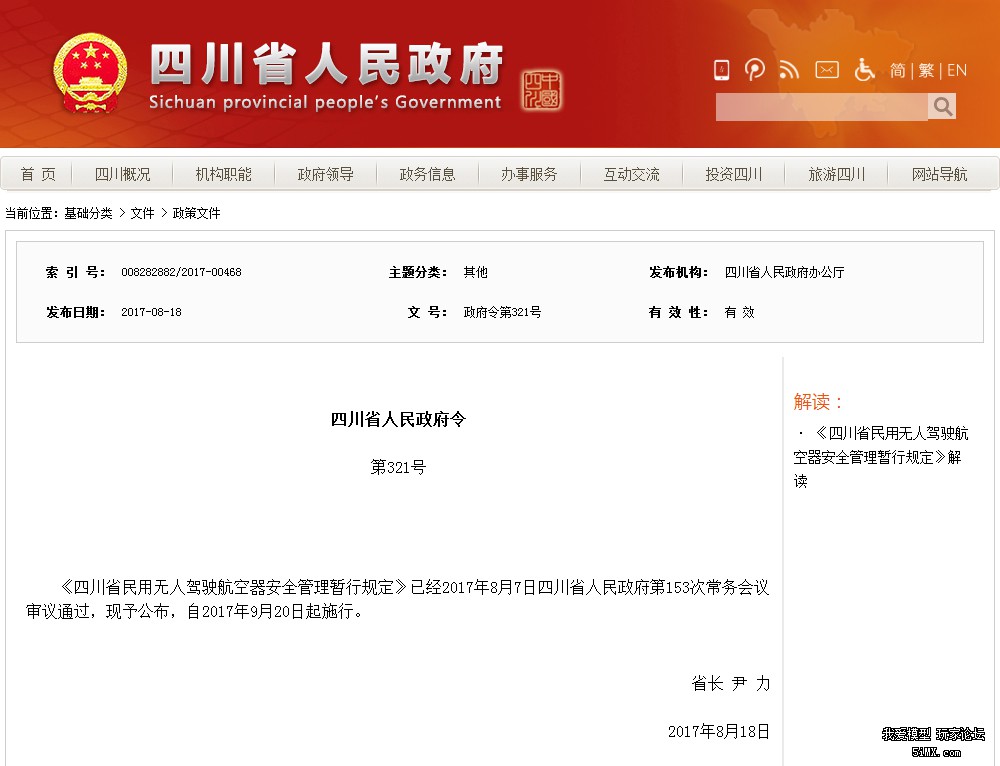Expand the 办事服务 navigation menu
Image resolution: width=1000 pixels, height=766 pixels.
[x=529, y=174]
